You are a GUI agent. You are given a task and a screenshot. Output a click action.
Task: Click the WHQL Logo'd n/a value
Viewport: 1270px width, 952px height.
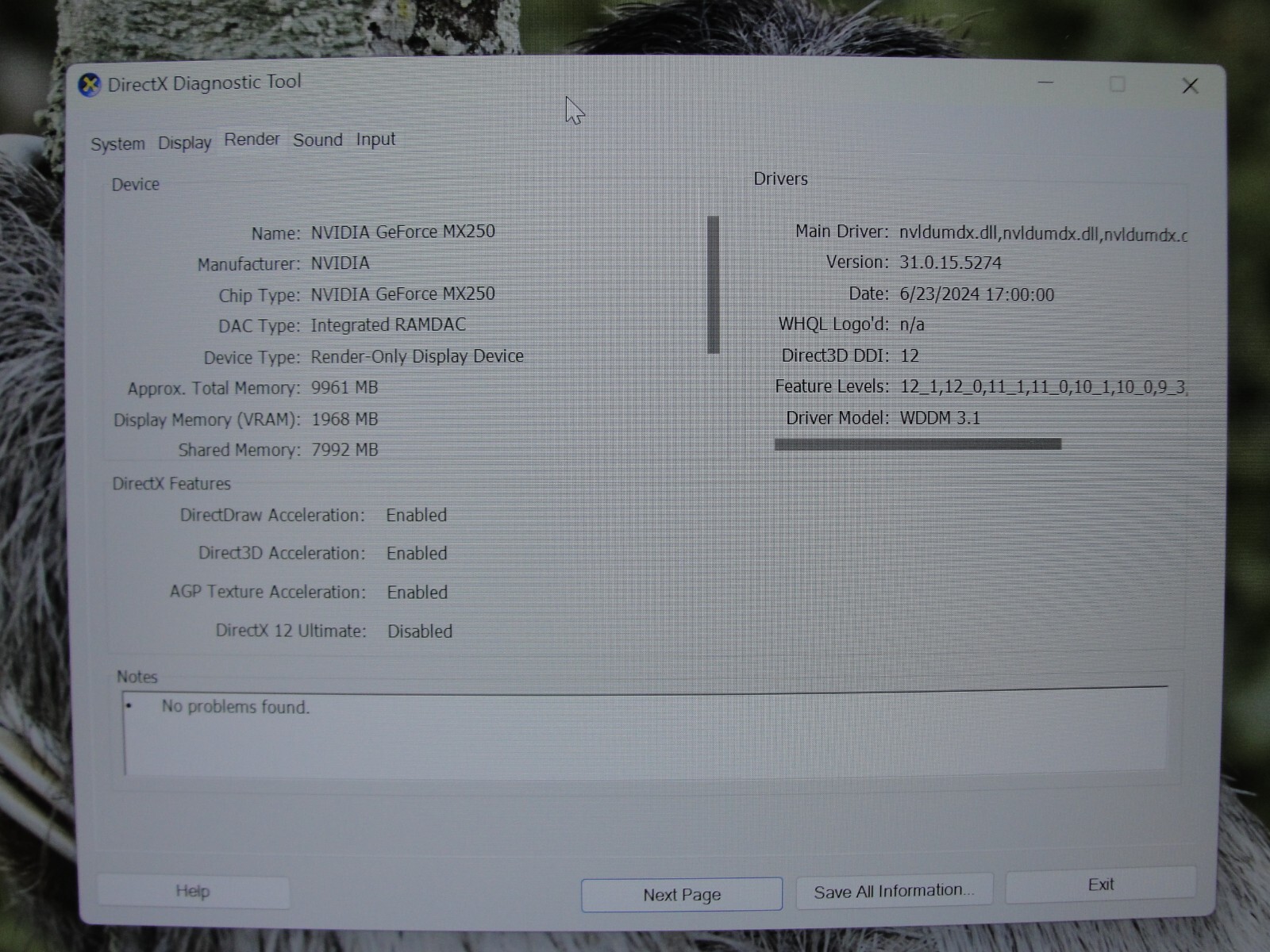[x=912, y=324]
